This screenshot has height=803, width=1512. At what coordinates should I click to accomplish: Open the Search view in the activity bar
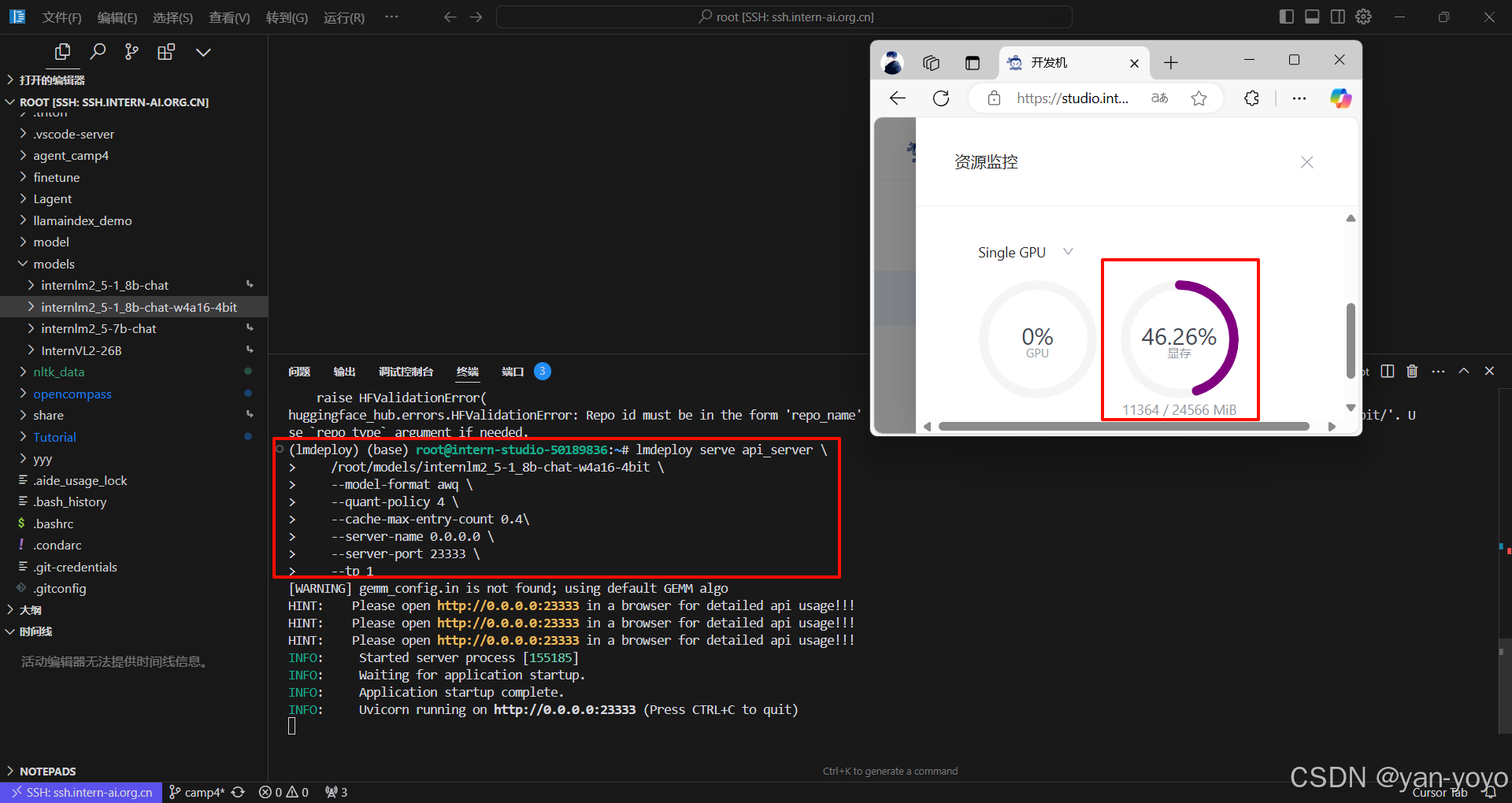(98, 51)
